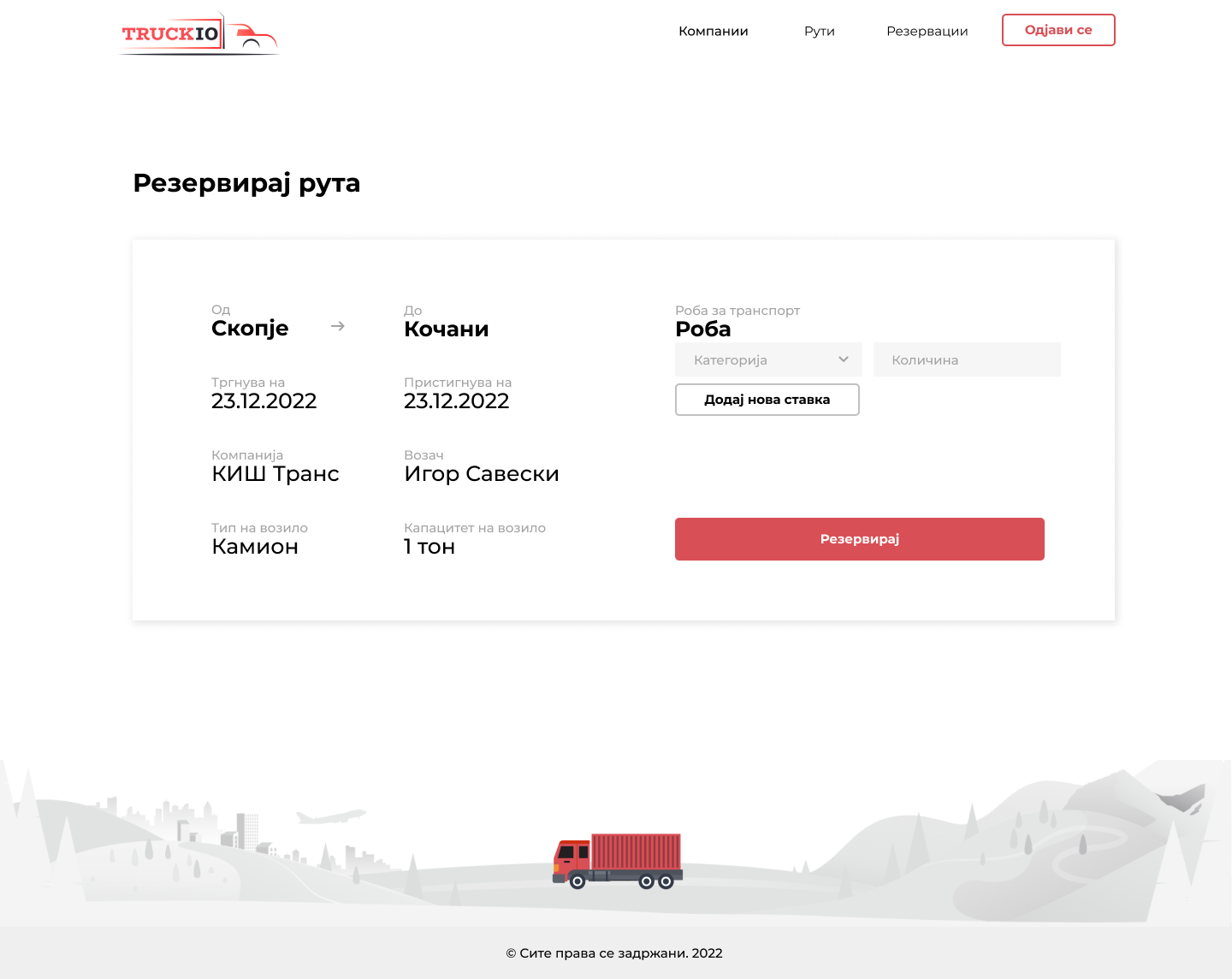Image resolution: width=1232 pixels, height=979 pixels.
Task: Click the chevron in the Категорија field
Action: 844,359
